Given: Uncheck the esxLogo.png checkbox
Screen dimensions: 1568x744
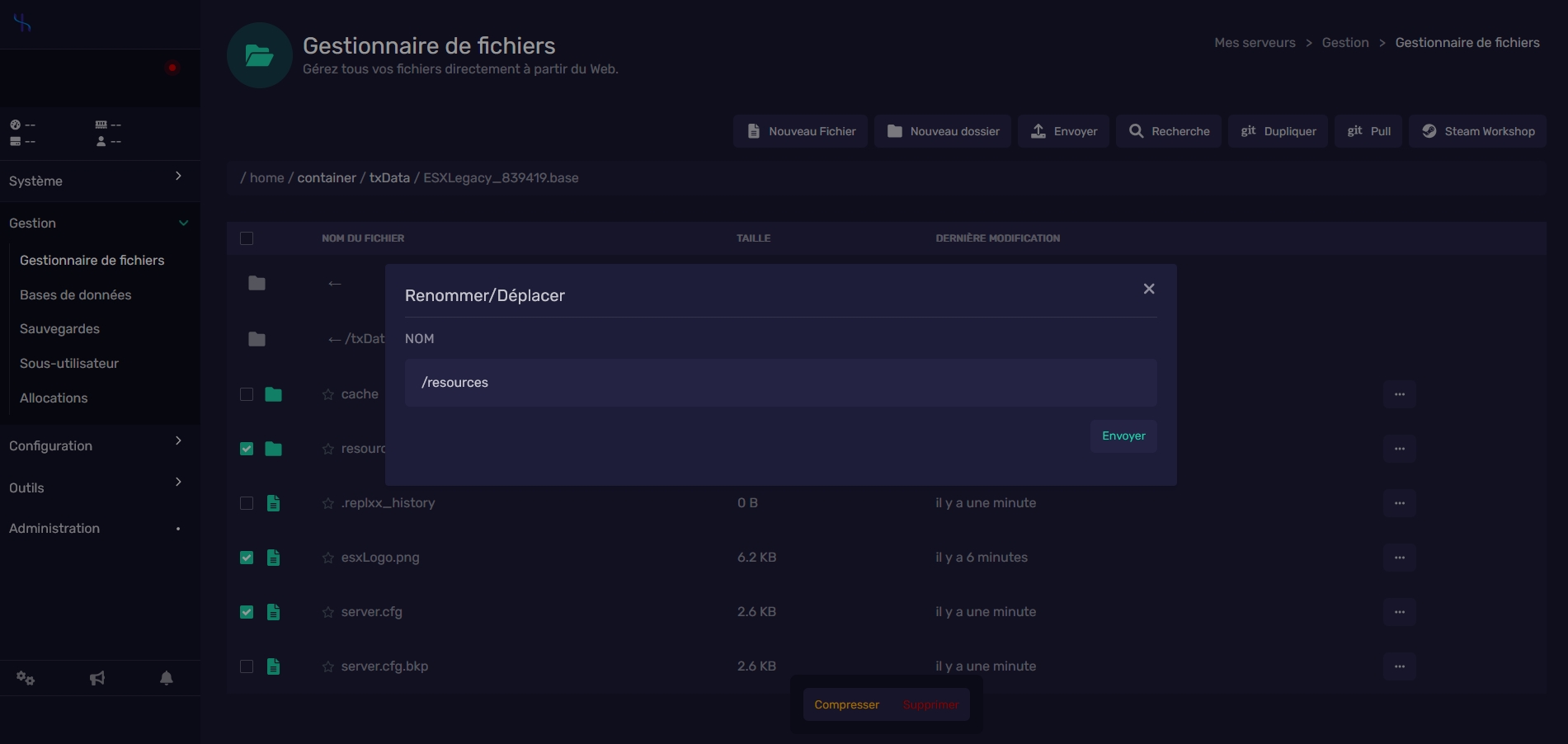Looking at the screenshot, I should pyautogui.click(x=247, y=558).
